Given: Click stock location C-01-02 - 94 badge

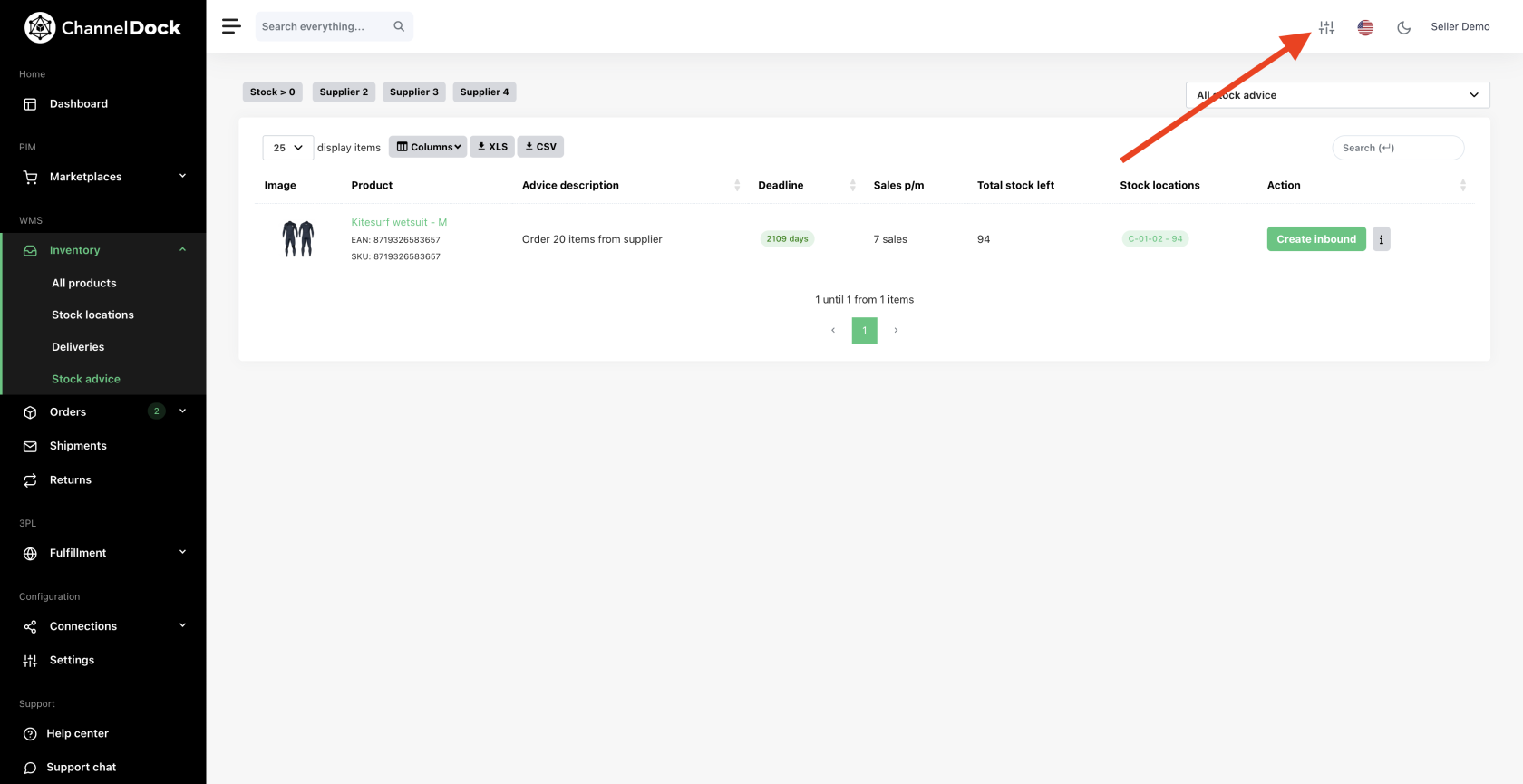Looking at the screenshot, I should tap(1155, 239).
